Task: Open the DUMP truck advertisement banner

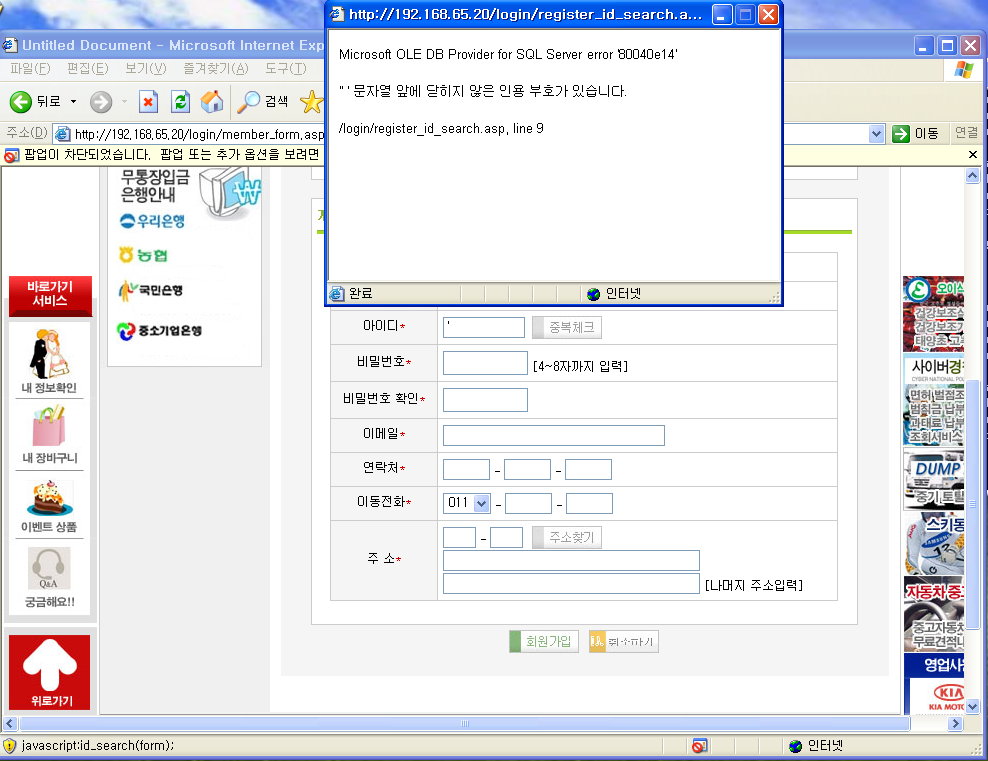Action: coord(934,480)
